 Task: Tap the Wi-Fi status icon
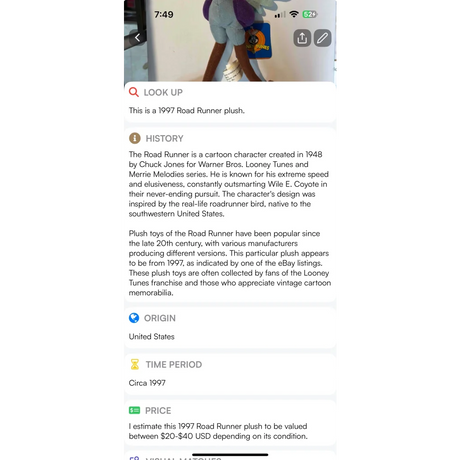click(x=294, y=14)
